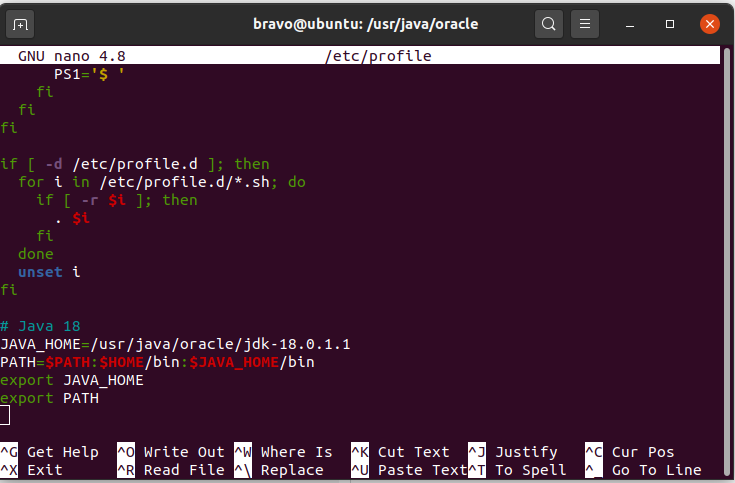Close the terminal window

710,24
